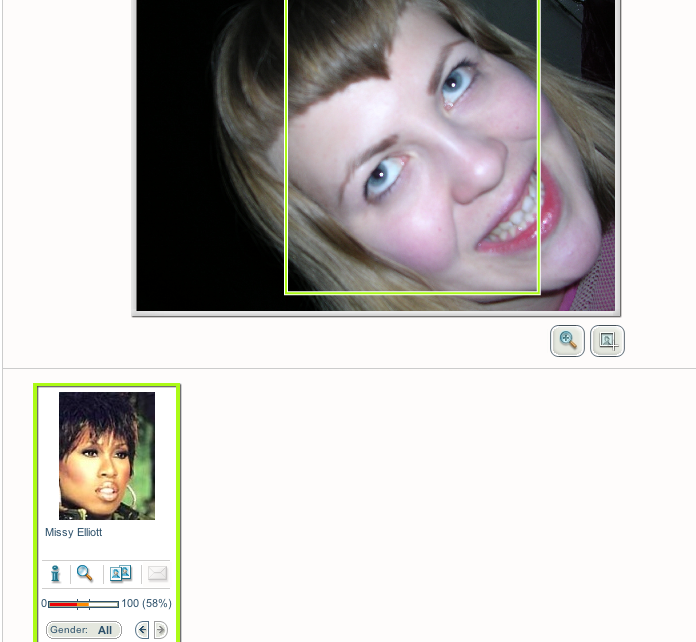Click the empty results area right of match card
Image resolution: width=696 pixels, height=642 pixels.
pos(430,500)
